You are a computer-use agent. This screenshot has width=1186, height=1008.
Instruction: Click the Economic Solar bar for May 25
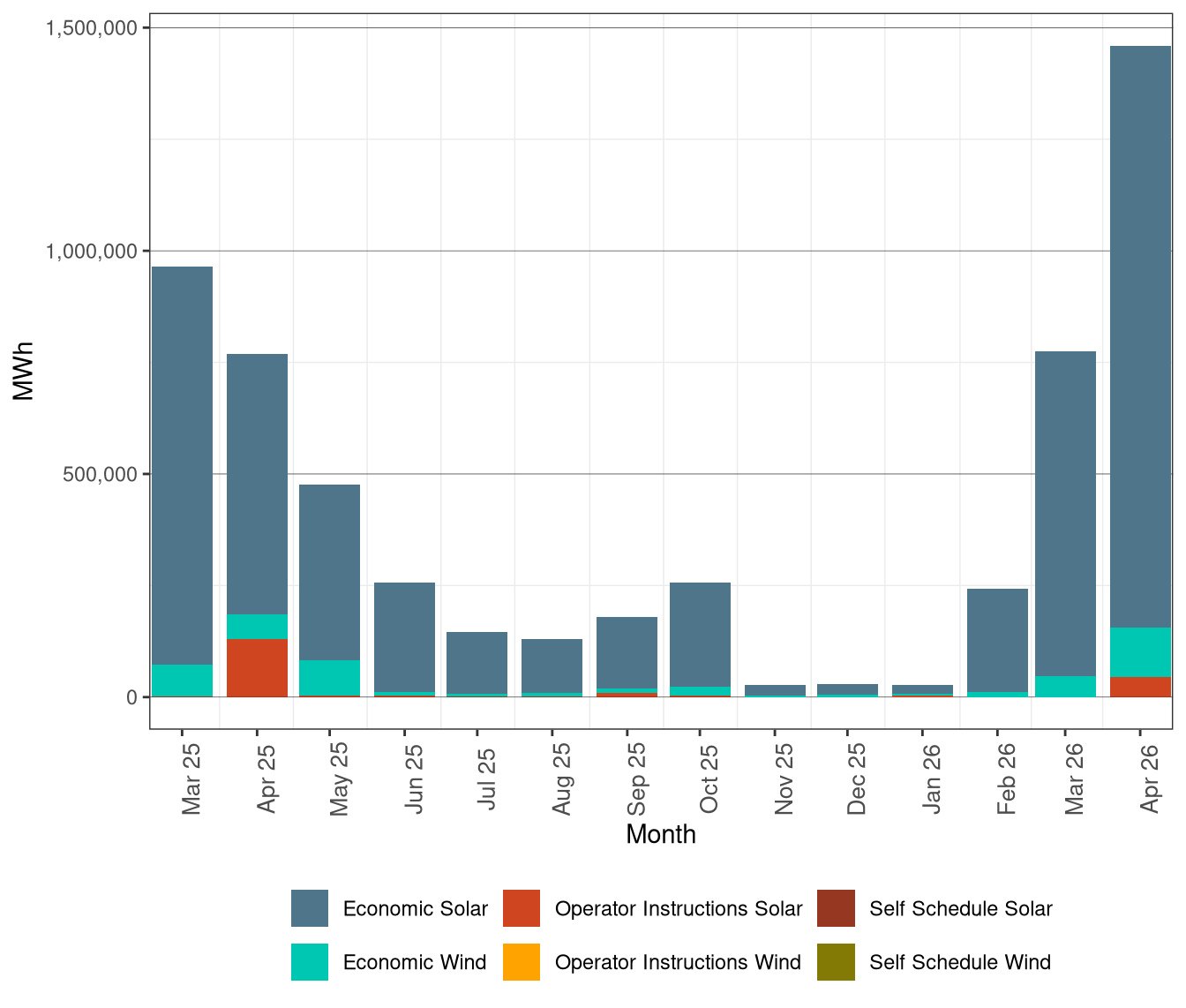[x=330, y=572]
